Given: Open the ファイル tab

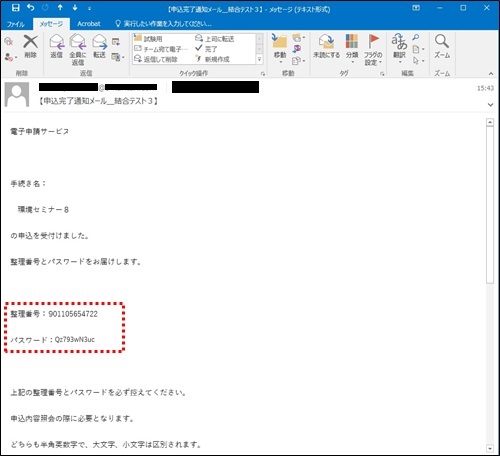Looking at the screenshot, I should tap(15, 24).
